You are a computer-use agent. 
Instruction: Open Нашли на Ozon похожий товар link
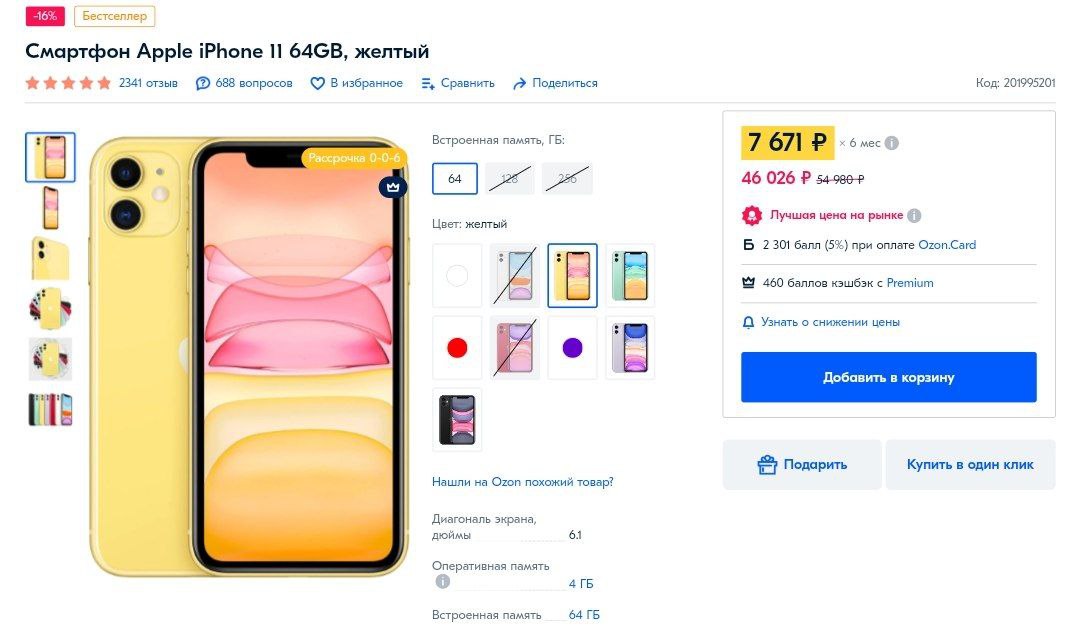point(523,482)
